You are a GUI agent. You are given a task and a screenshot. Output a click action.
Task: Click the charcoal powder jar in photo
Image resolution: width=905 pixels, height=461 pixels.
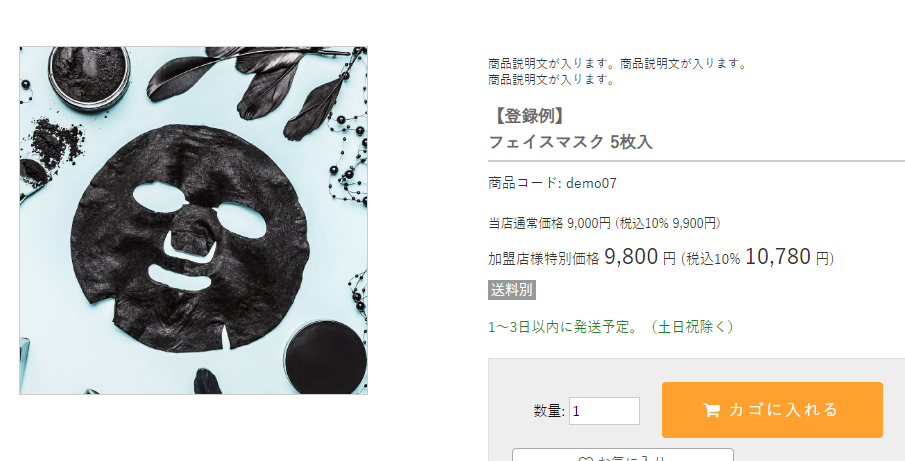tap(88, 76)
